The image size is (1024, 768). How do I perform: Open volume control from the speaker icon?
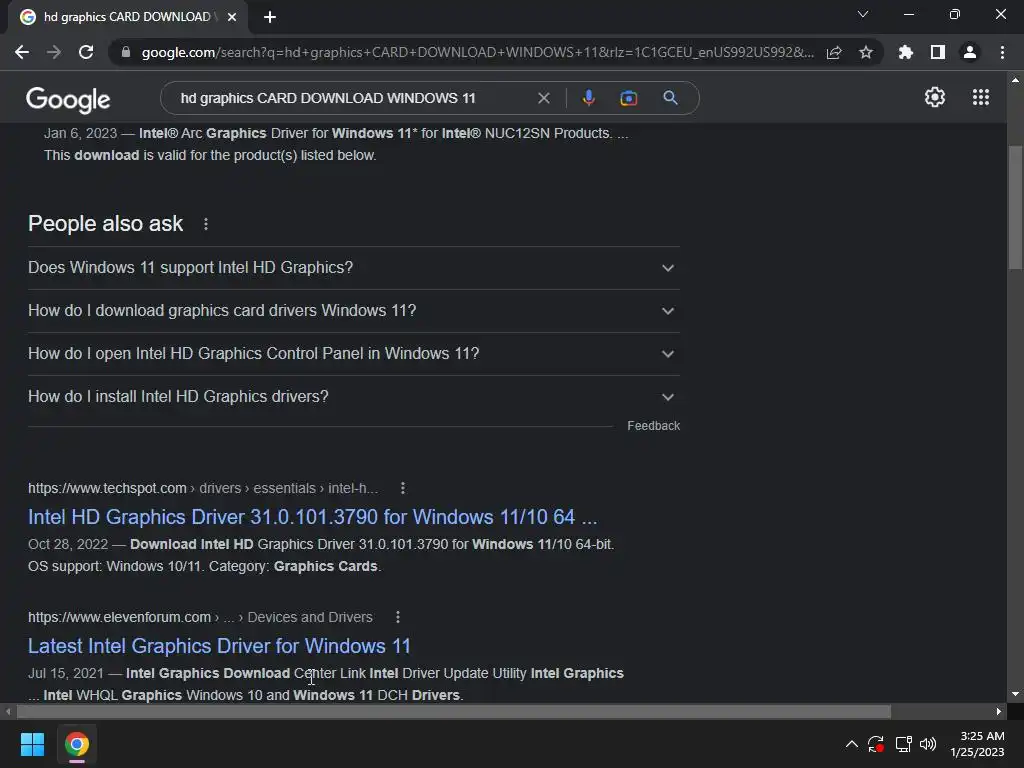(927, 744)
